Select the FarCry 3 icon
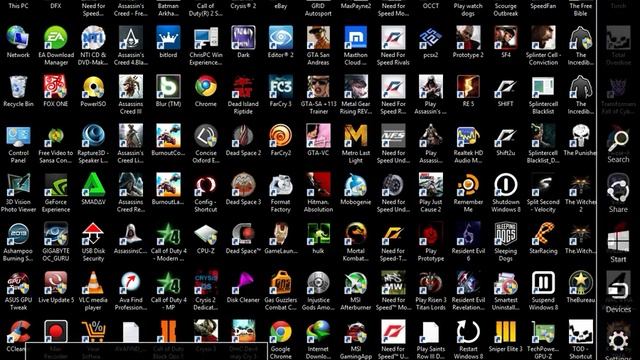The height and width of the screenshot is (360, 640). point(281,87)
